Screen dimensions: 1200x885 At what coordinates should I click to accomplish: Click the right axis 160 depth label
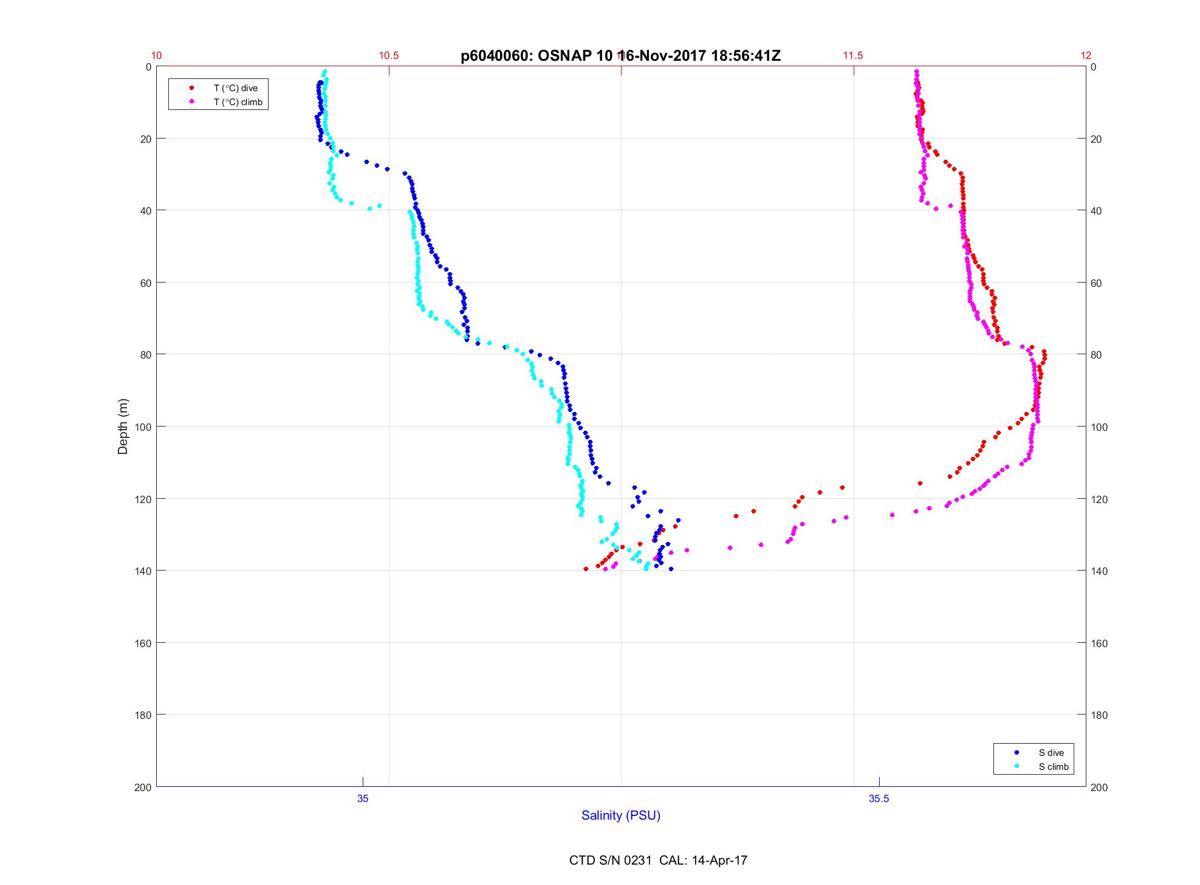(x=1100, y=643)
